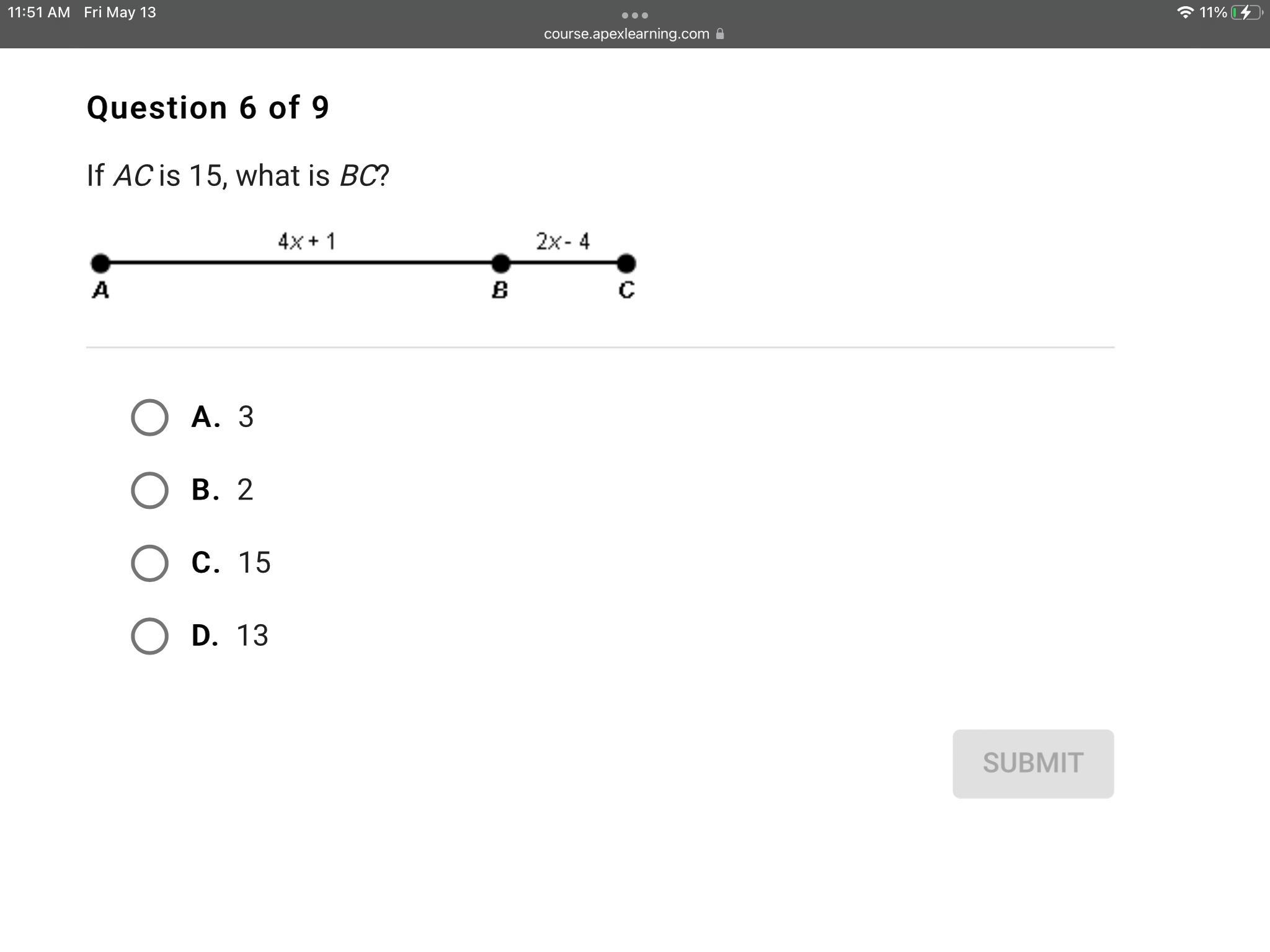This screenshot has height=952, width=1270.
Task: Click point B dot on the segment
Action: click(500, 263)
